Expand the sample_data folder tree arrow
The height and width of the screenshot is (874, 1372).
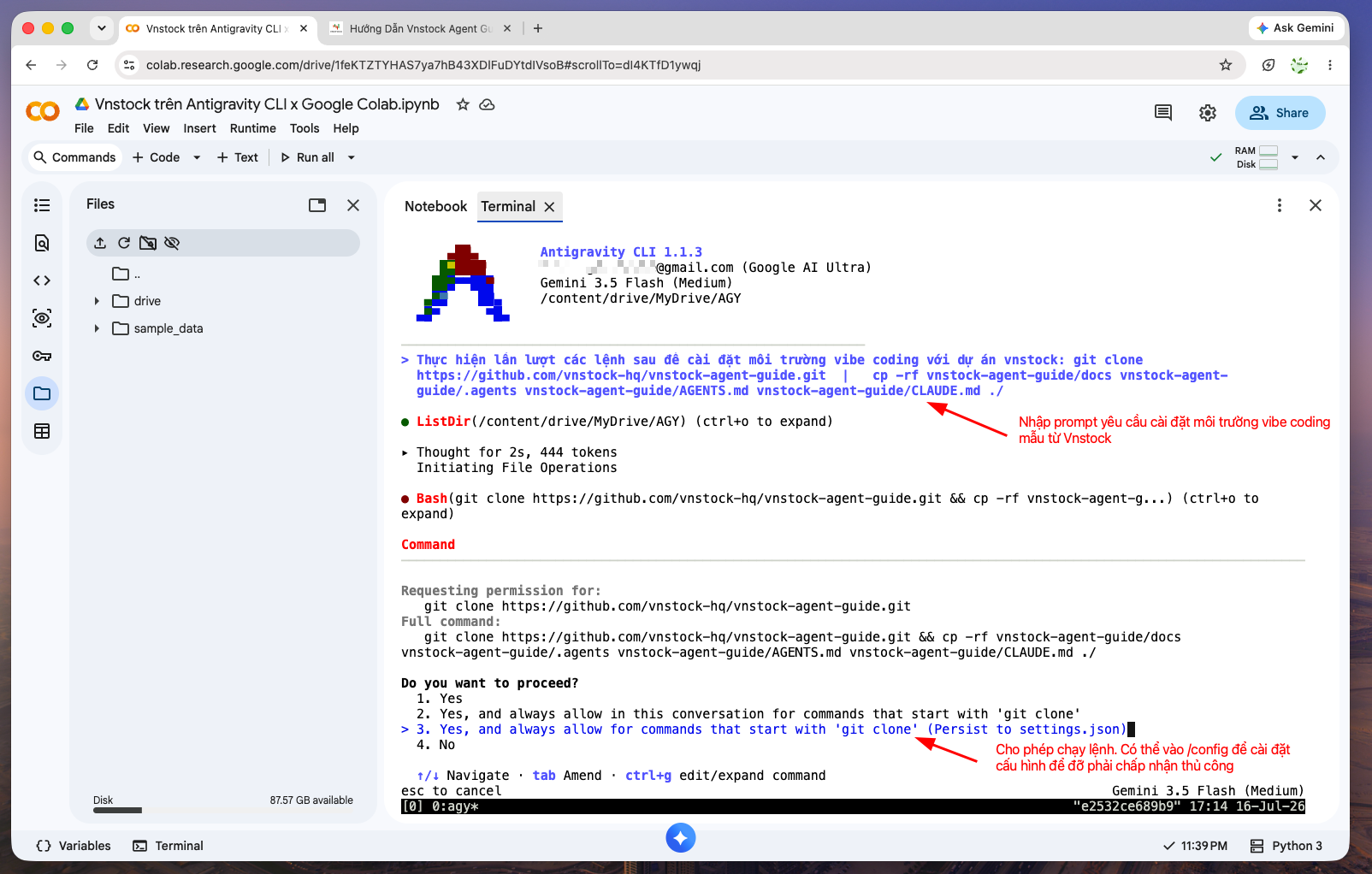click(97, 328)
